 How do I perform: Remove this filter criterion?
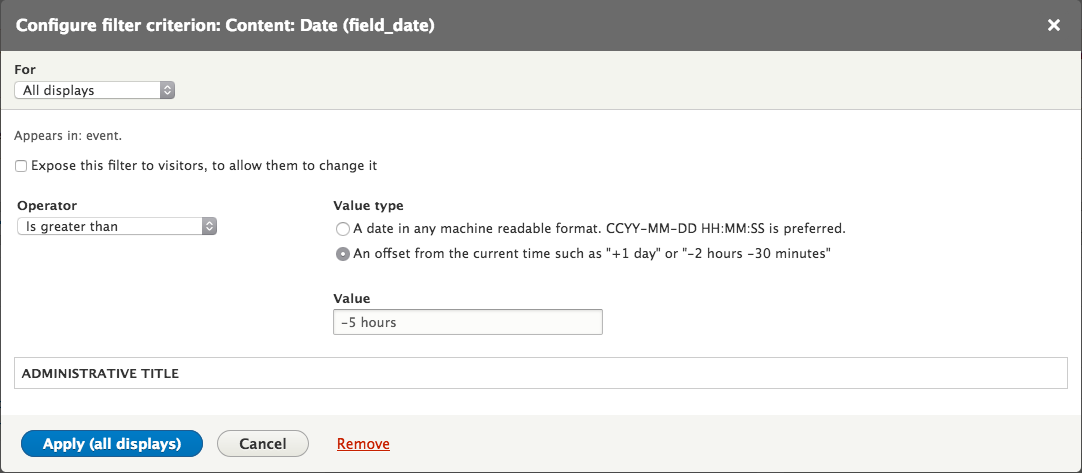363,444
